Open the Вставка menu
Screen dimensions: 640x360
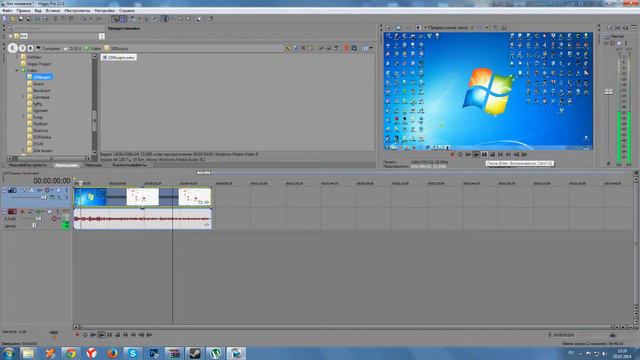pos(53,10)
